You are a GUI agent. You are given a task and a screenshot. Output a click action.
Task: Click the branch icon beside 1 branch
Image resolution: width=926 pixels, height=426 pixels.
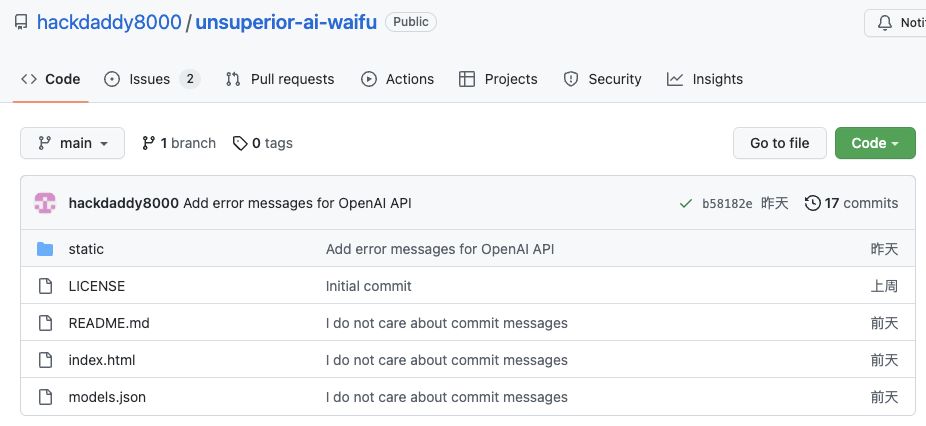click(x=149, y=143)
